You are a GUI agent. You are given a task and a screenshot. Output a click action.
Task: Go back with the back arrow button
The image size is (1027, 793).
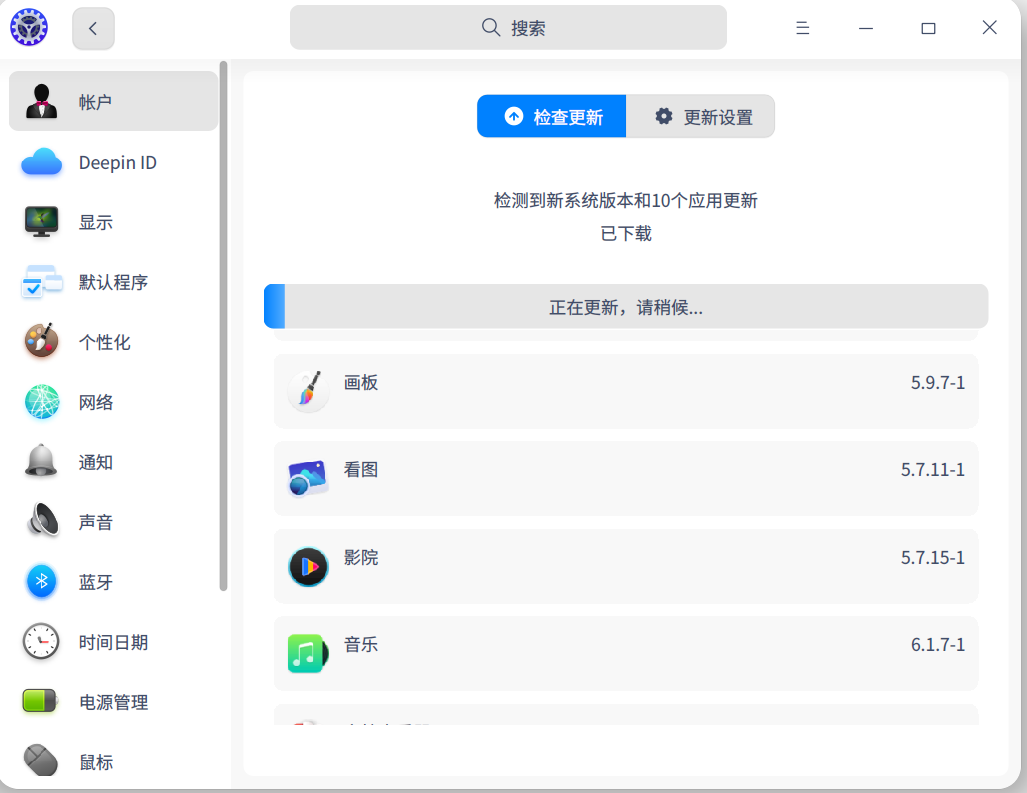point(93,28)
